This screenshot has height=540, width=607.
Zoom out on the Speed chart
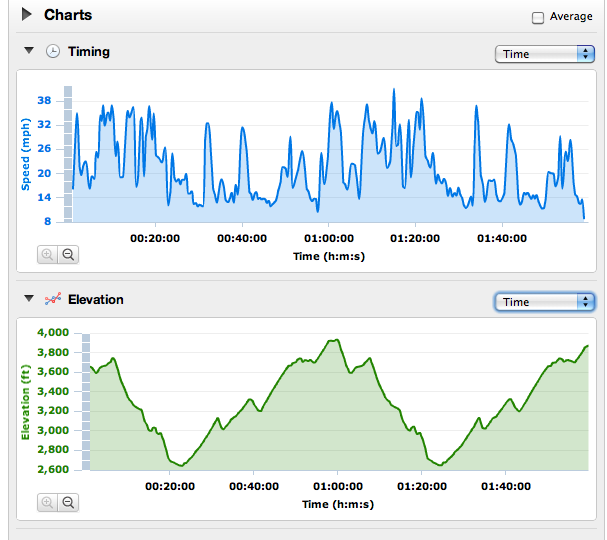click(68, 254)
